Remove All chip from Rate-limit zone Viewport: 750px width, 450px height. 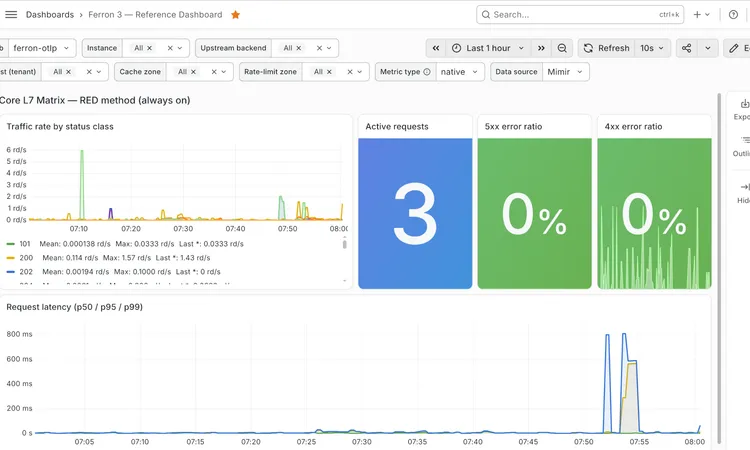click(329, 72)
